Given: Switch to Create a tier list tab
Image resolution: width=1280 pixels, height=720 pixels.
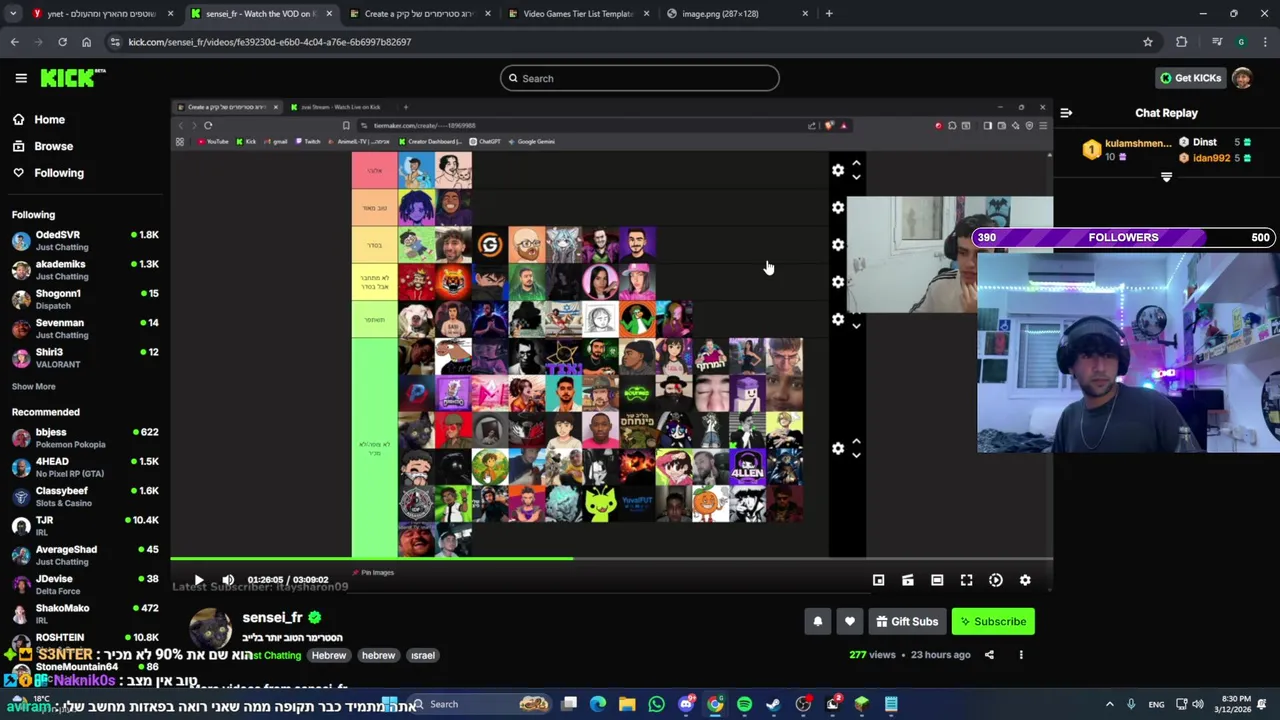Looking at the screenshot, I should coord(420,14).
